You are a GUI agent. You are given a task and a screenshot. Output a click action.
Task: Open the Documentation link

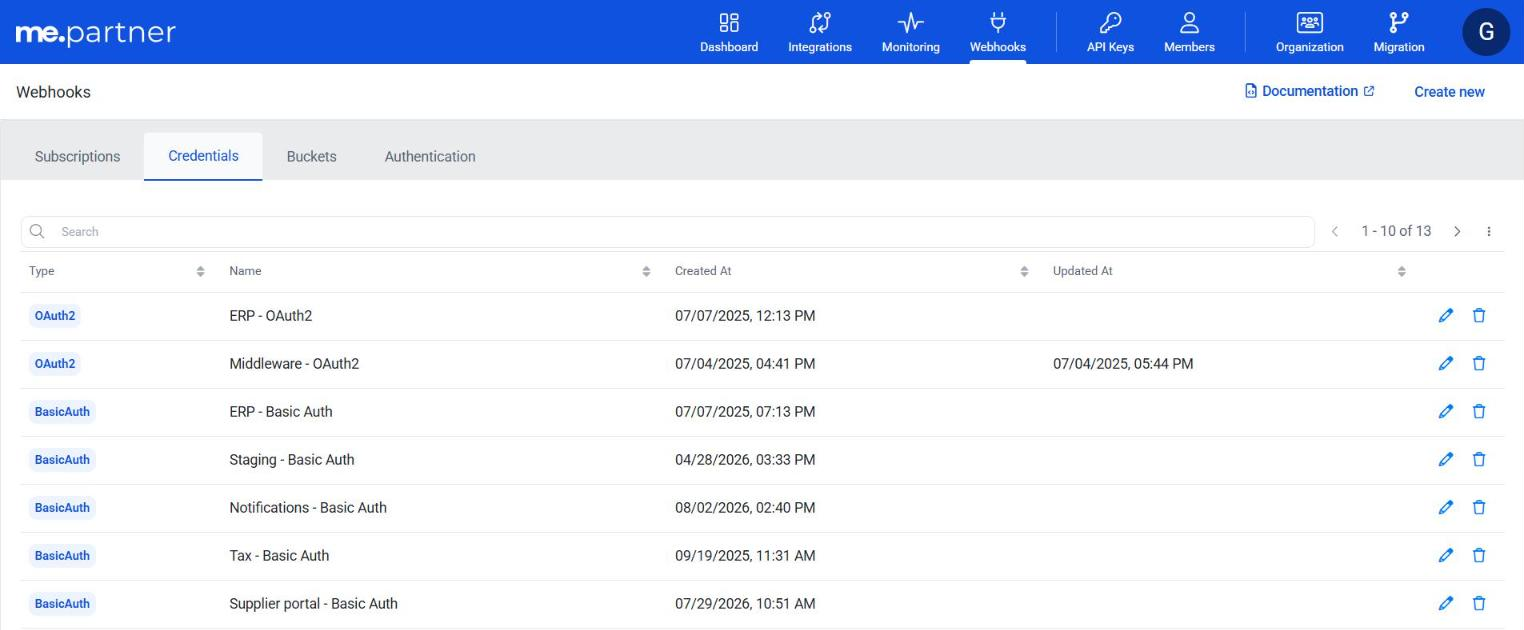[x=1309, y=91]
